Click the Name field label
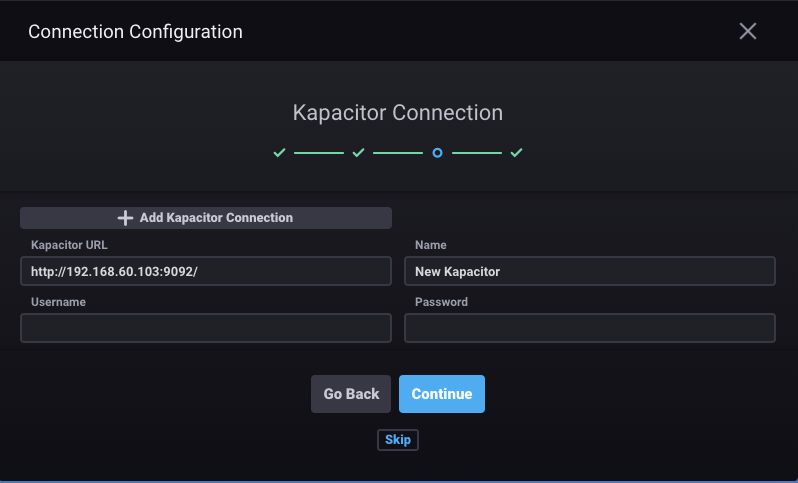Image resolution: width=798 pixels, height=483 pixels. pyautogui.click(x=431, y=245)
